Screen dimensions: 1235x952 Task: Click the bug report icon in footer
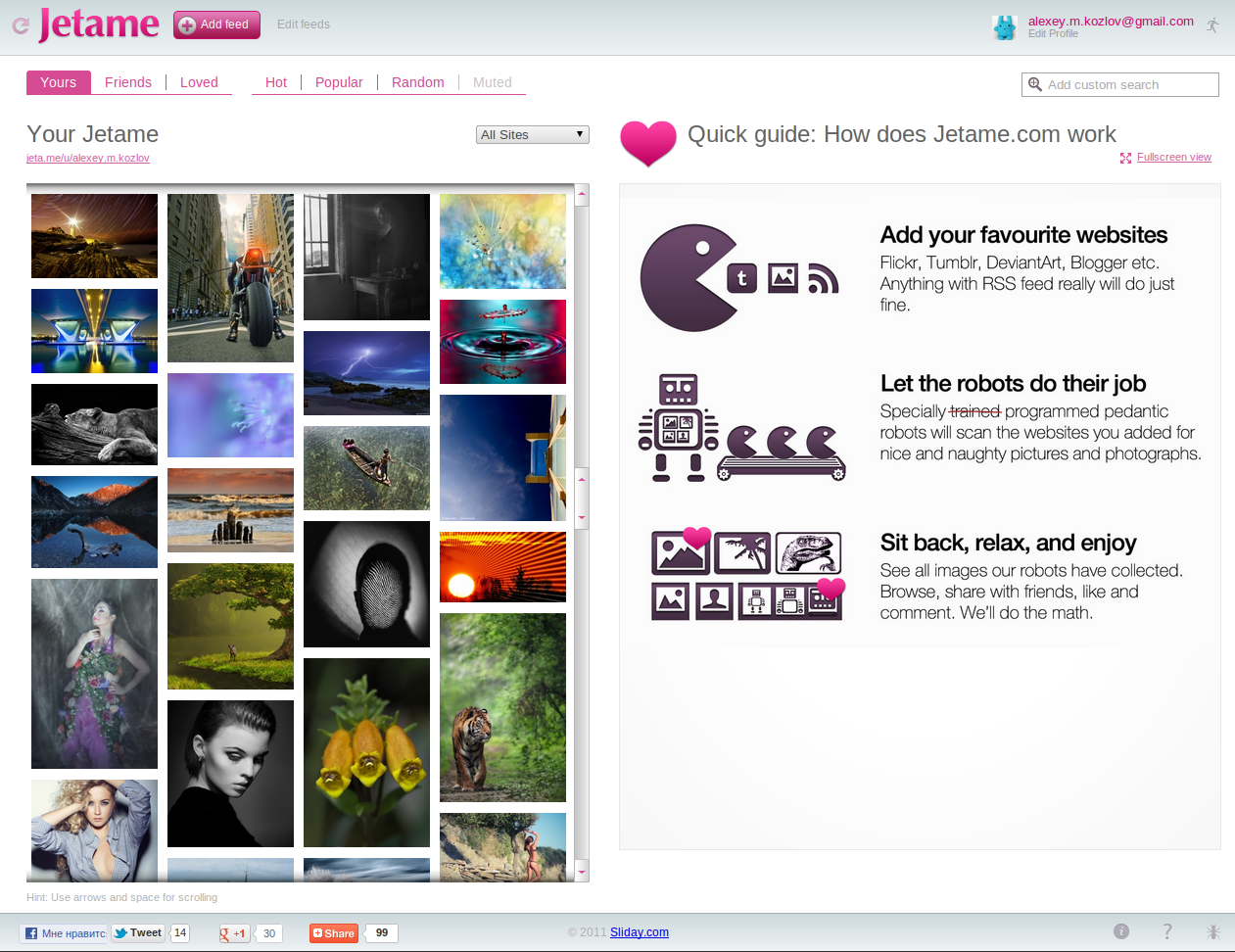click(1212, 931)
